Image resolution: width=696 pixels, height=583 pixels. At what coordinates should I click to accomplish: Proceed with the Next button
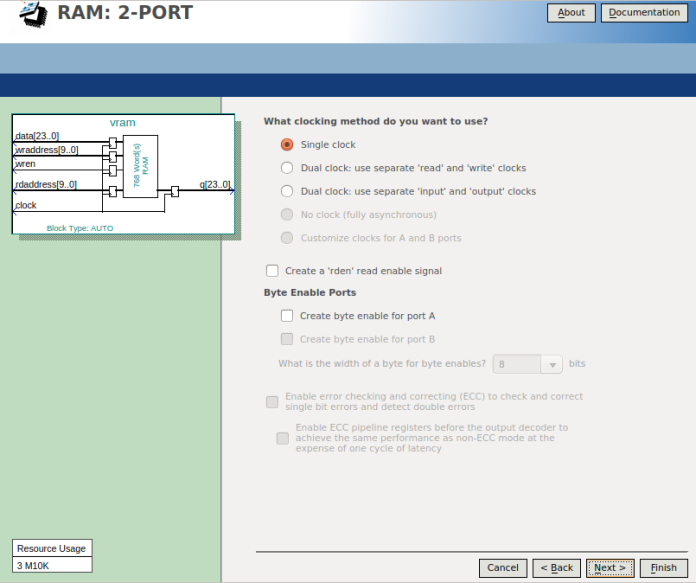tap(610, 568)
